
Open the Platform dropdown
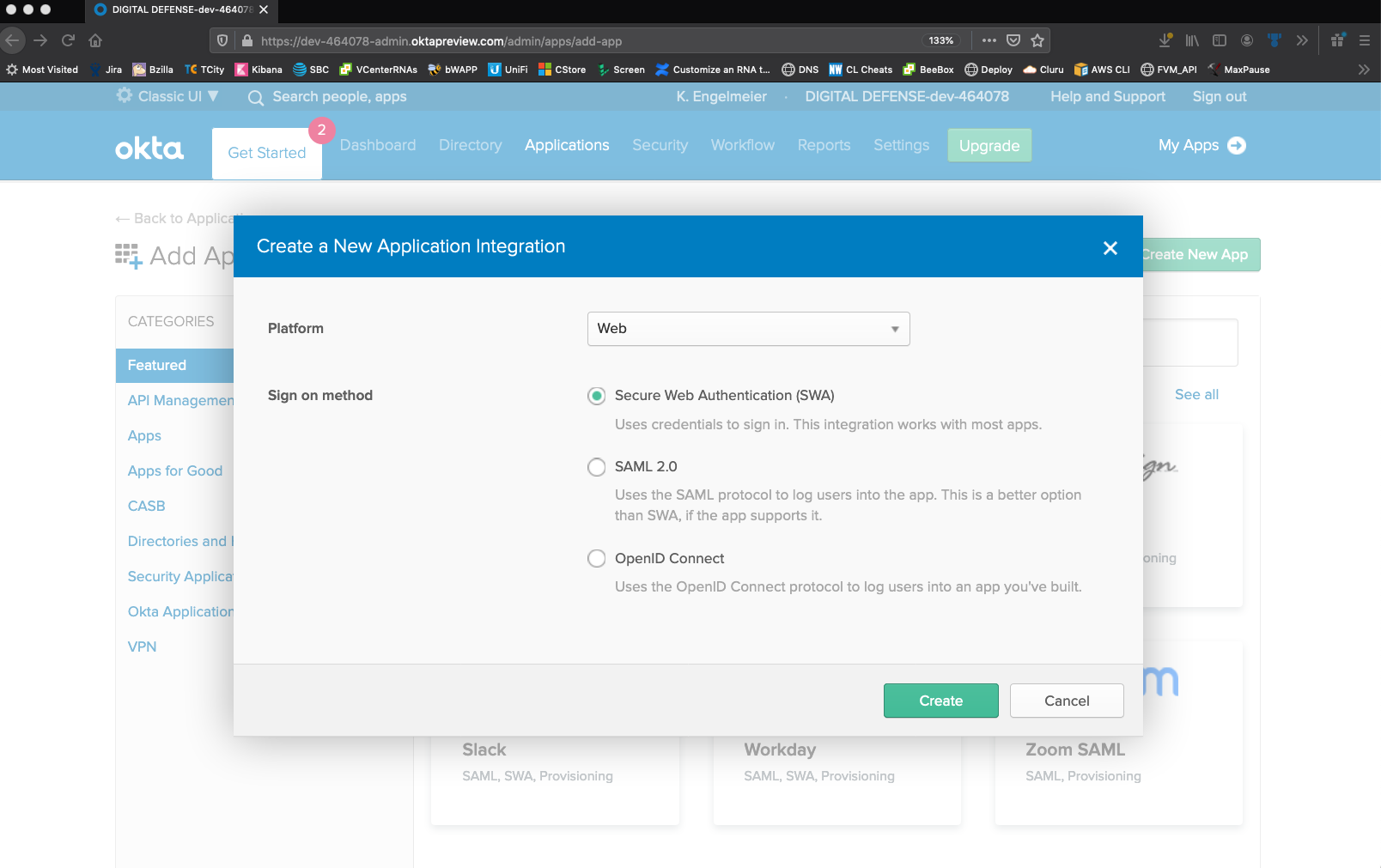click(747, 329)
